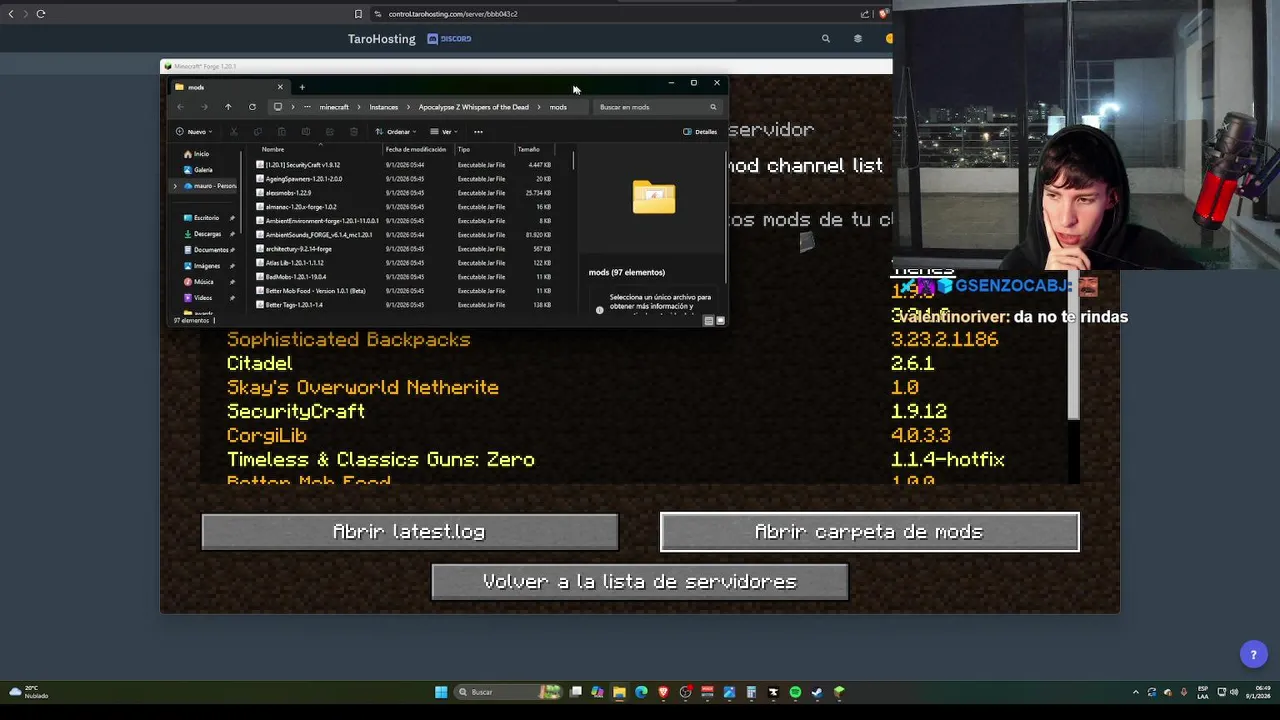
Task: Click minecraft in the breadcrumb path
Action: click(334, 107)
